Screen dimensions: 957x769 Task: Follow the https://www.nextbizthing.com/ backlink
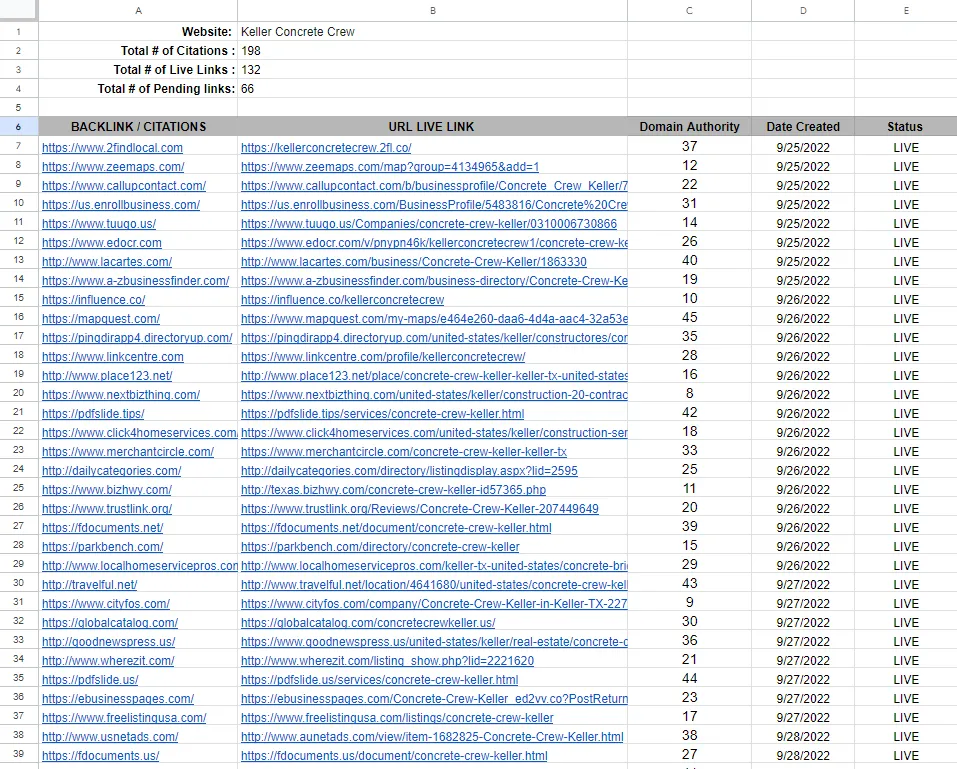click(x=121, y=395)
